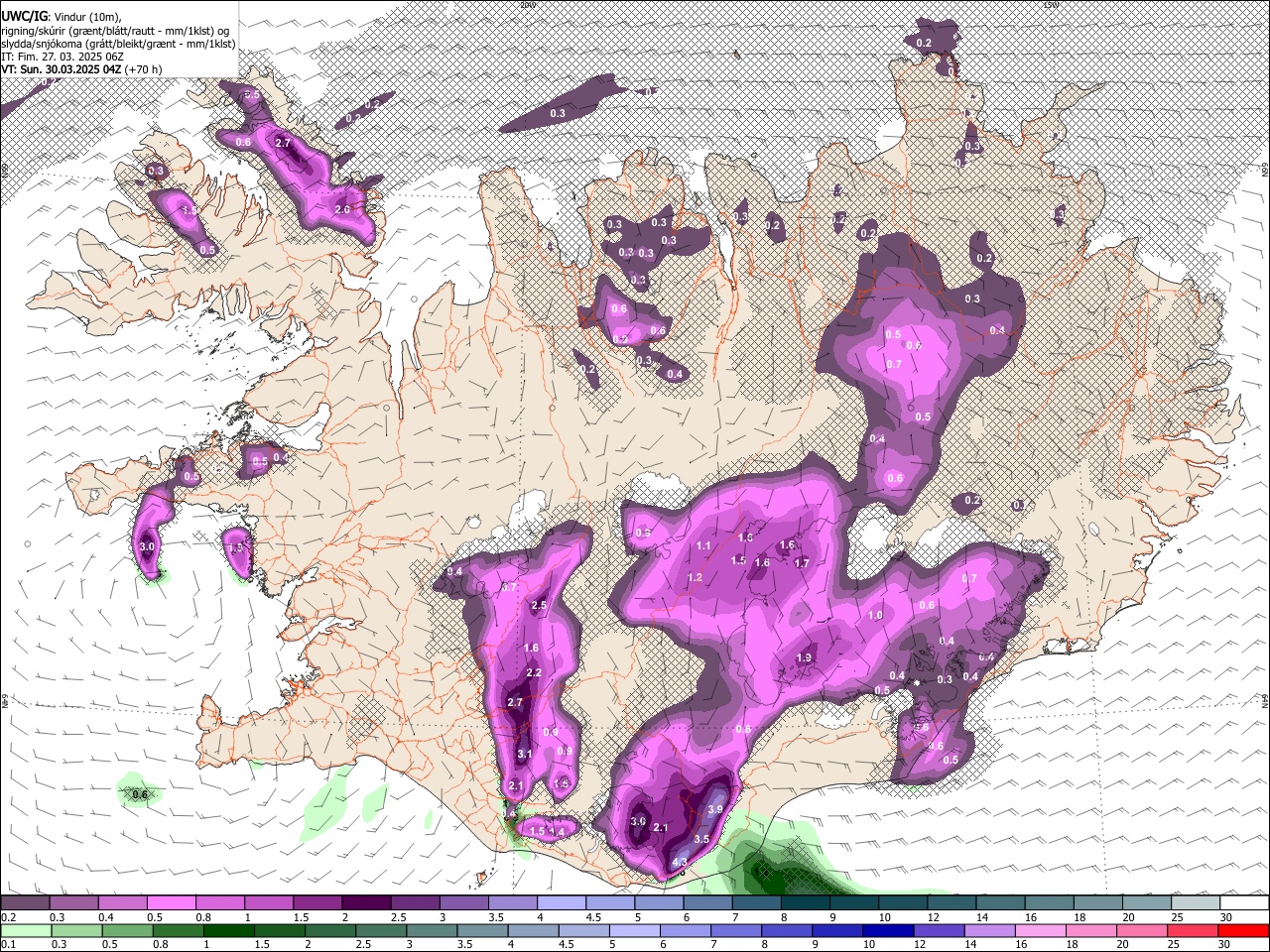Click the 1.9 value label on the map
The image size is (1270, 952).
(804, 657)
